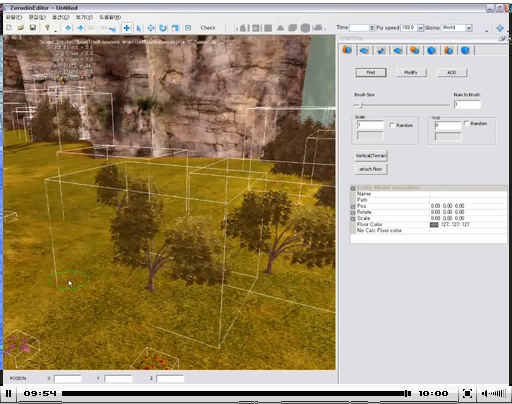Click the POSITION Z input field

[x=170, y=379]
